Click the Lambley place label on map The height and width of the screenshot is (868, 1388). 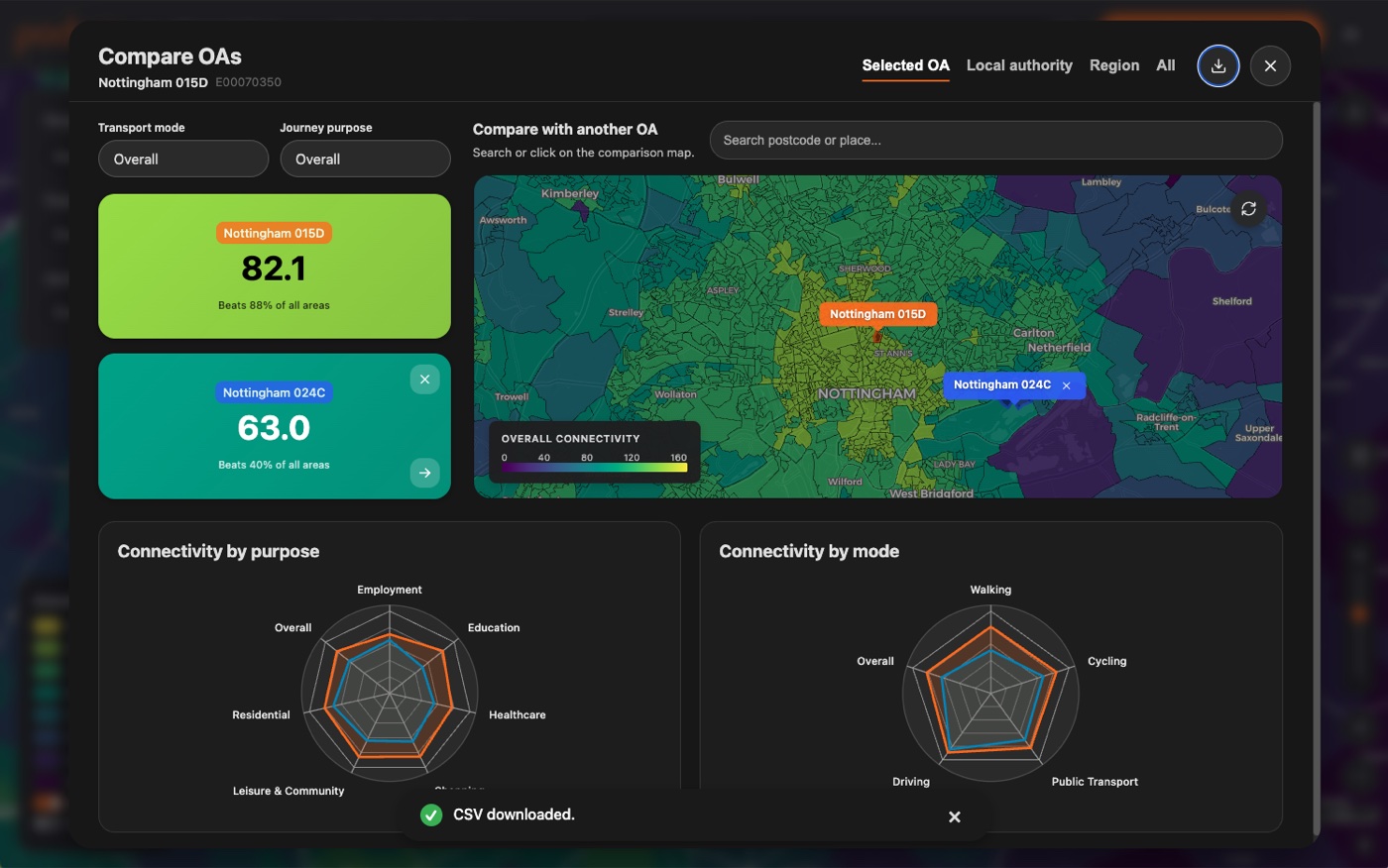tap(1101, 182)
